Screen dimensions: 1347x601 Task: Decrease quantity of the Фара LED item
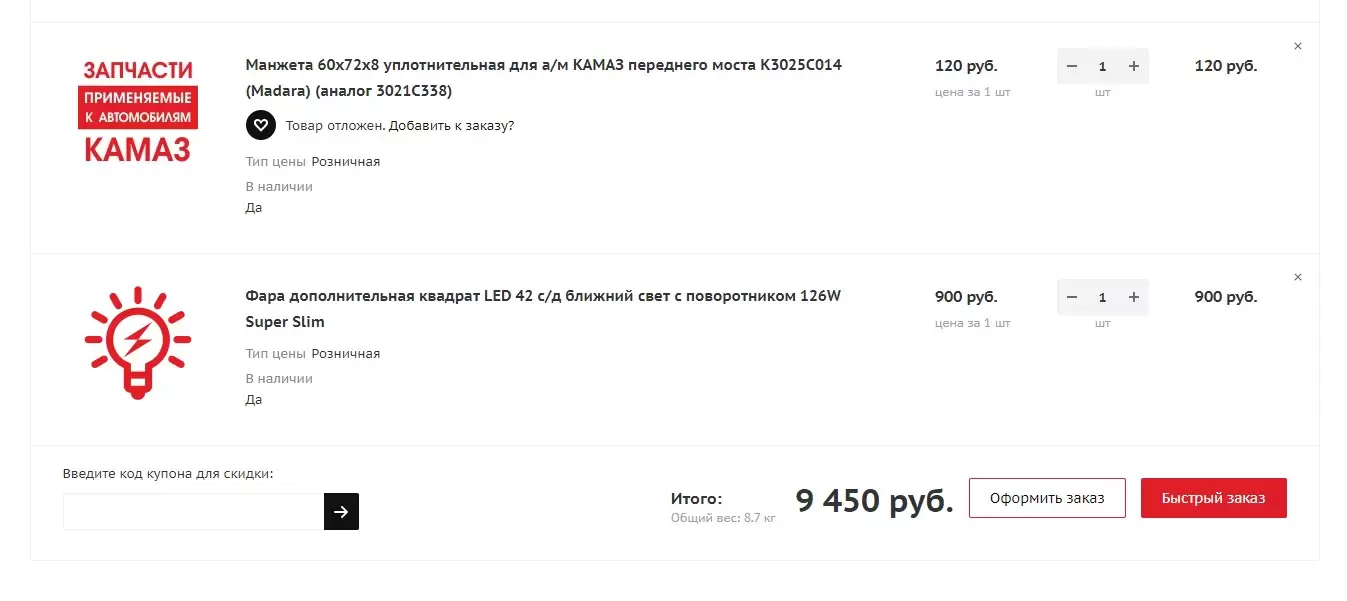1072,297
